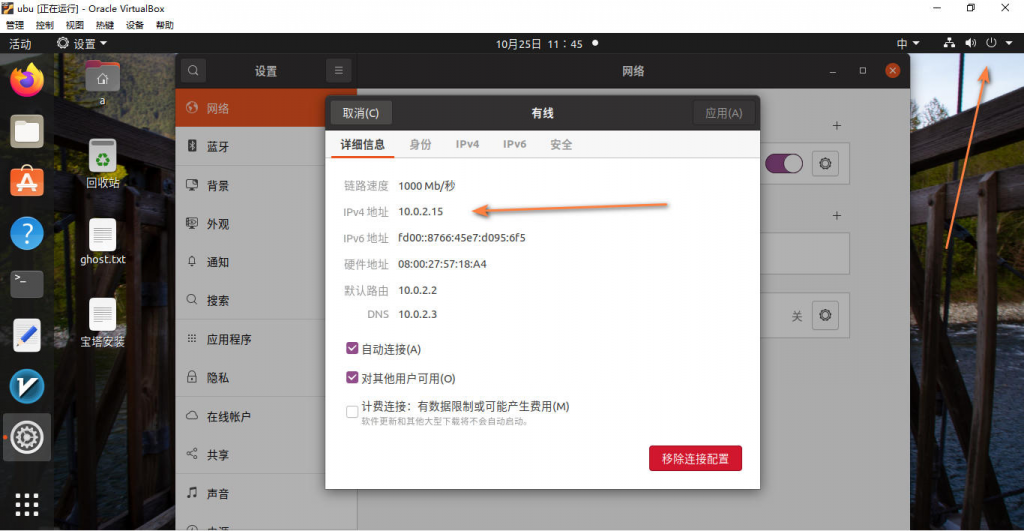Click the 移除连接配置 button

[x=695, y=459]
